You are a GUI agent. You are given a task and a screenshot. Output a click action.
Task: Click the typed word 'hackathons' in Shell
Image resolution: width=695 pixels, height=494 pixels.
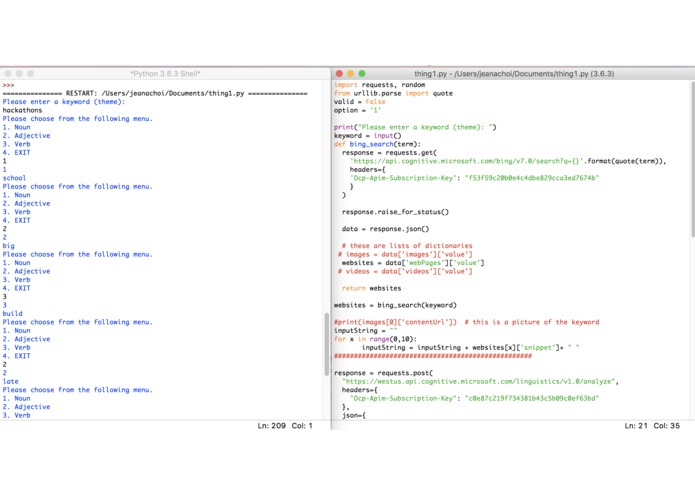(22, 110)
